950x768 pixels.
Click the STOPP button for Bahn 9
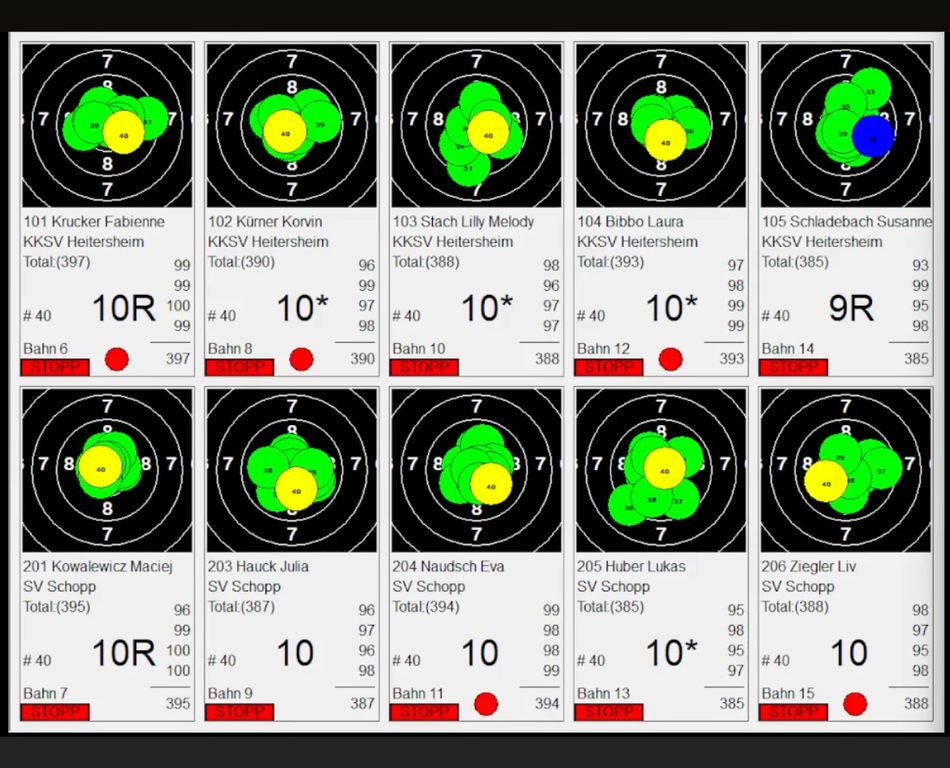coord(240,712)
